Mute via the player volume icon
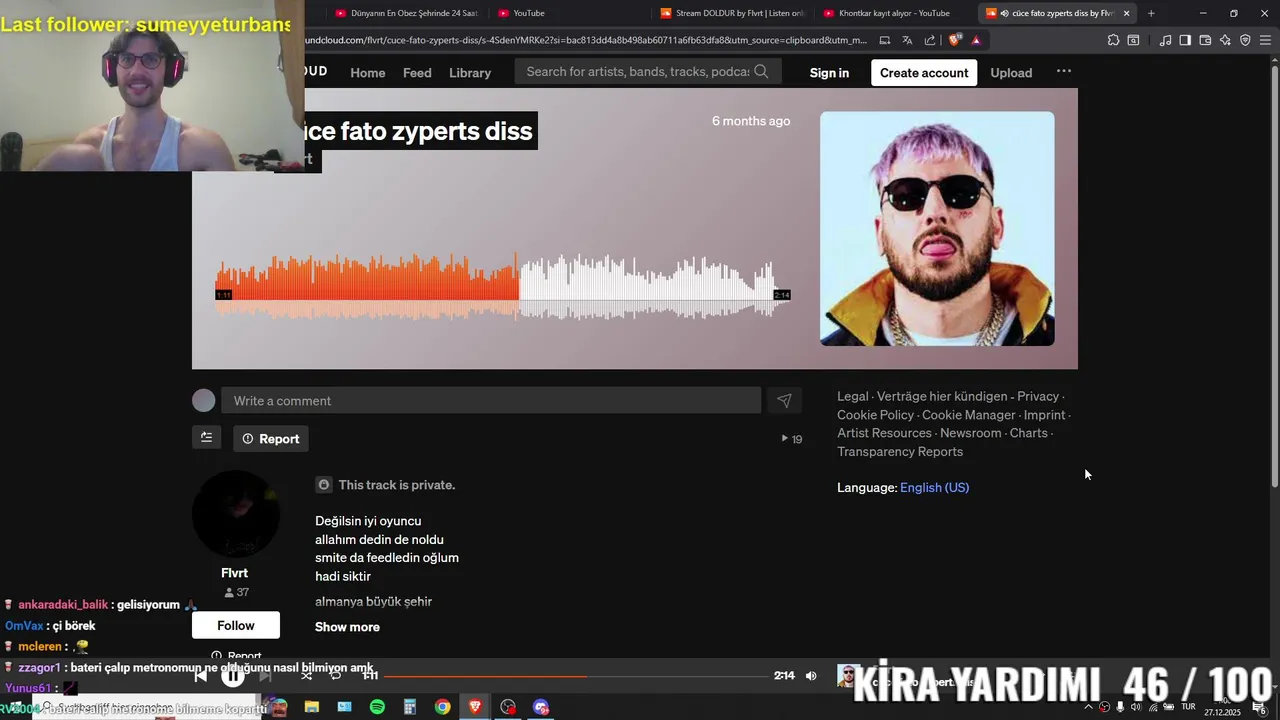 click(811, 676)
